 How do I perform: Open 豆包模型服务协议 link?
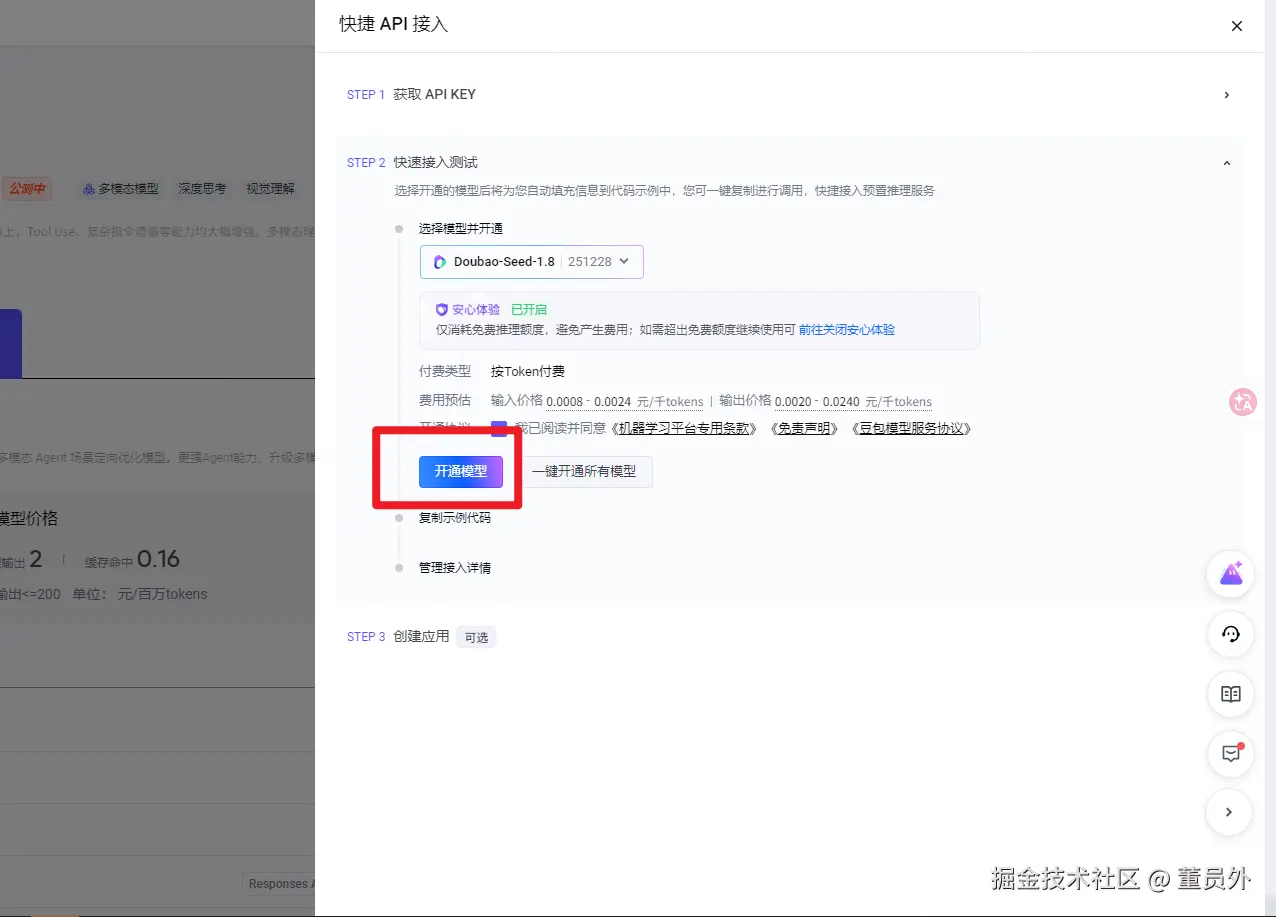coord(911,429)
